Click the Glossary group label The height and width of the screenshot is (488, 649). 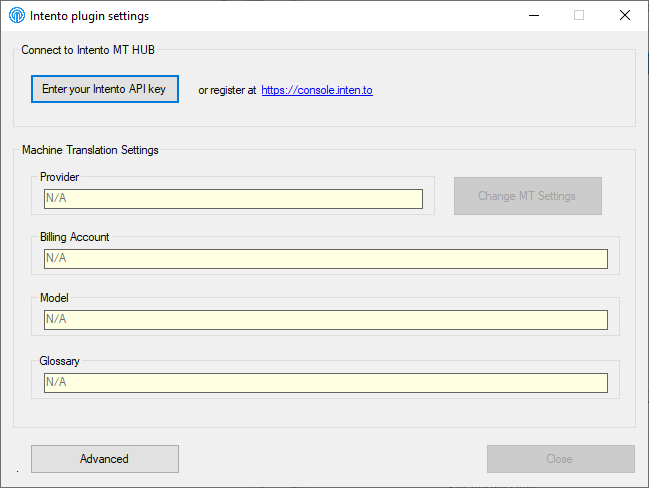coord(59,361)
